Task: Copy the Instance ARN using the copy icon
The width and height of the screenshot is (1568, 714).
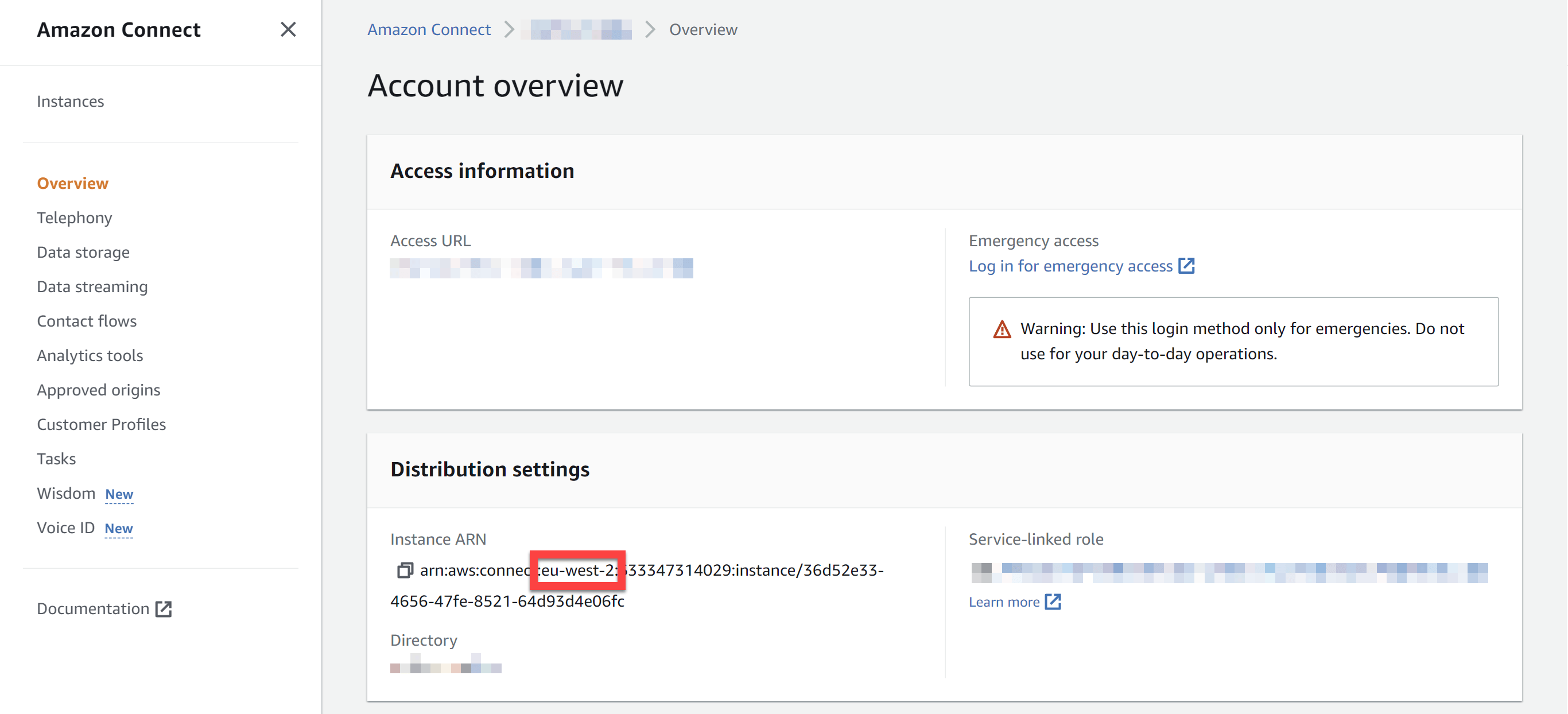Action: pyautogui.click(x=405, y=571)
